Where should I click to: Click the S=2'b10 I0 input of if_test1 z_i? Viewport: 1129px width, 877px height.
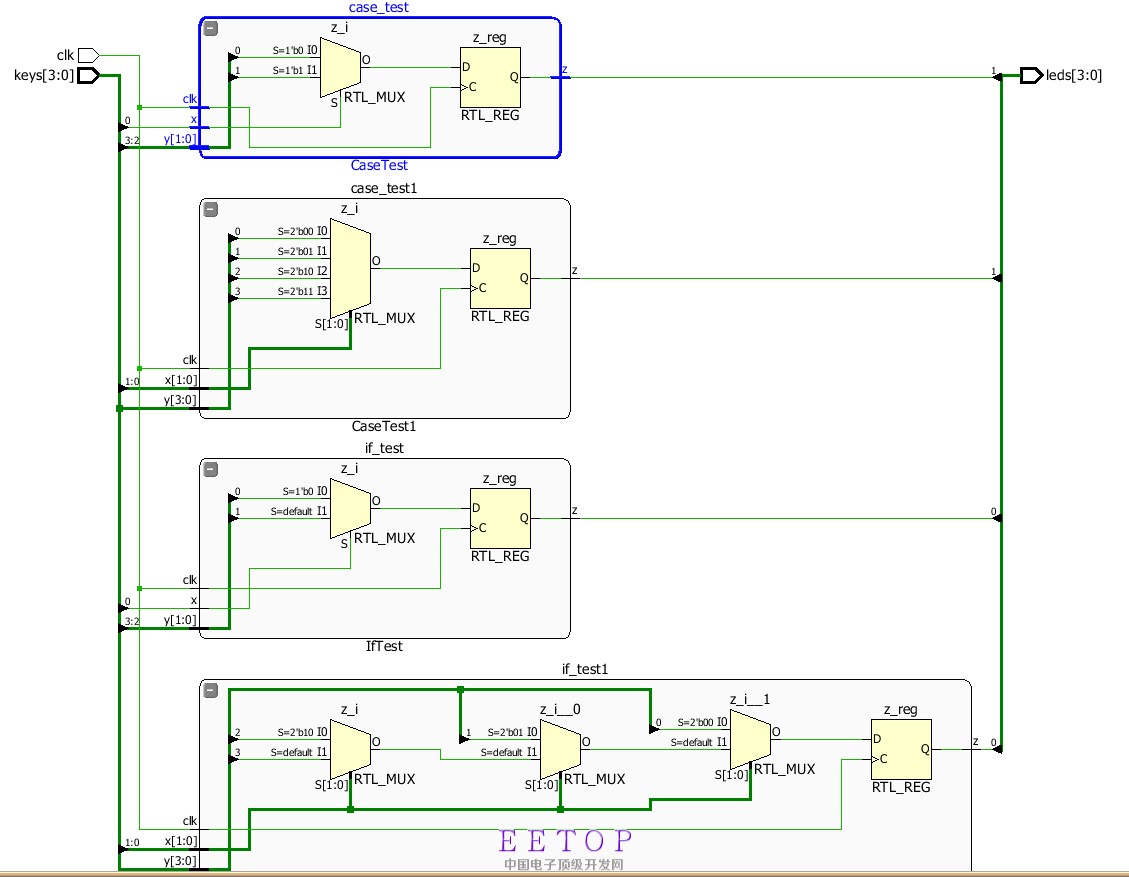click(x=302, y=732)
